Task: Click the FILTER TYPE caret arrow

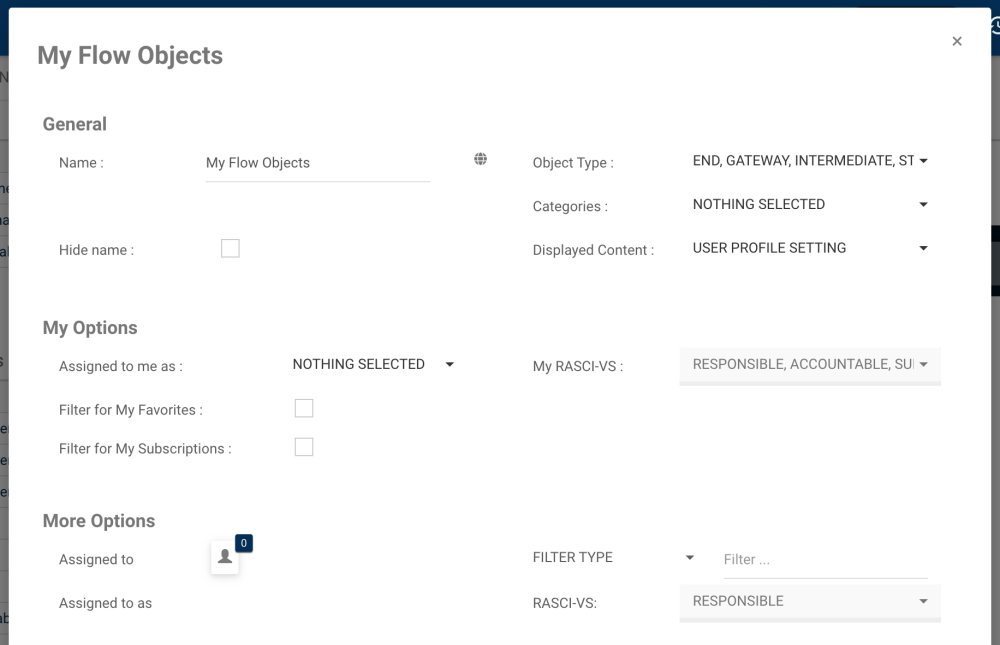Action: 689,558
